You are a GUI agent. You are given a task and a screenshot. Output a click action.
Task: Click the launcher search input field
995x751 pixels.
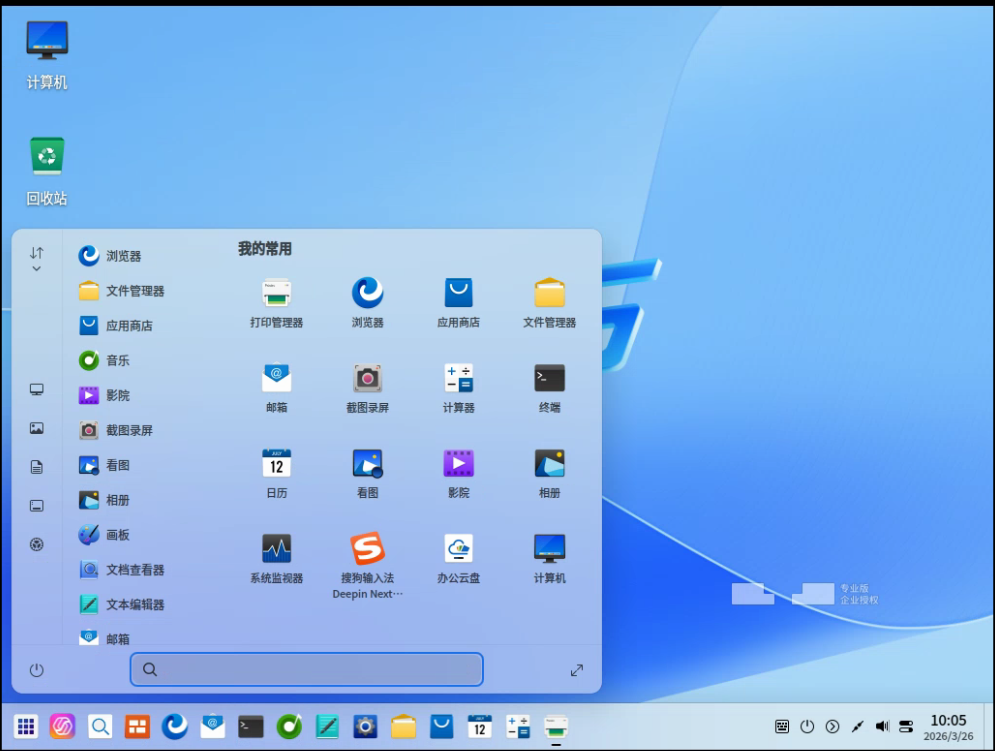[307, 670]
